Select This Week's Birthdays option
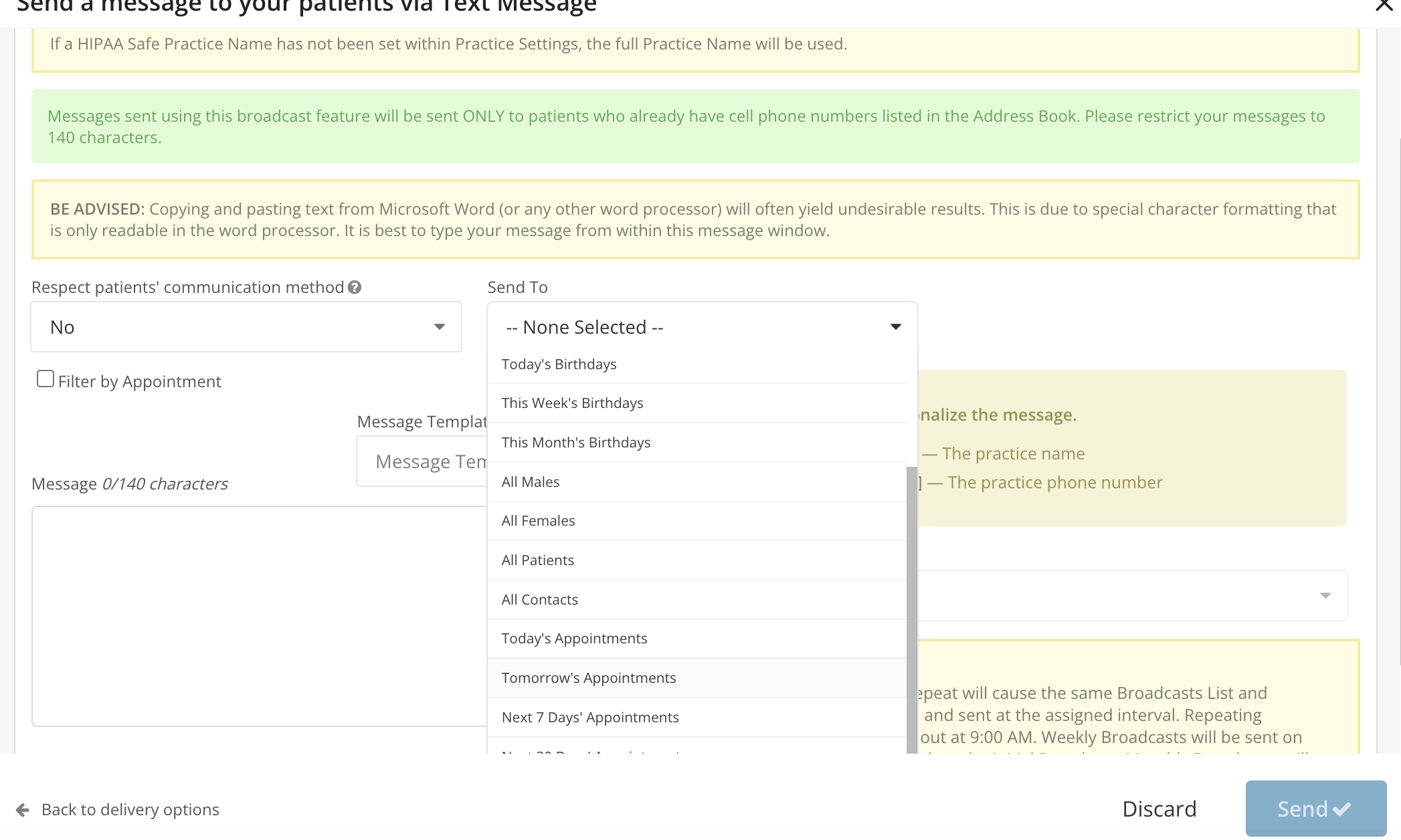 coord(573,403)
